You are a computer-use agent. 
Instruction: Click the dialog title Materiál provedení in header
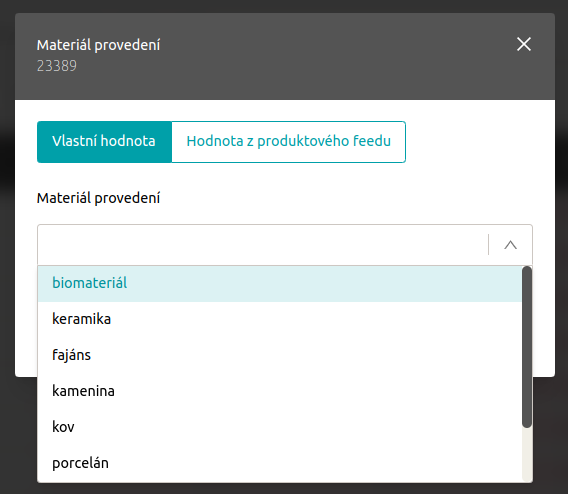click(x=98, y=45)
